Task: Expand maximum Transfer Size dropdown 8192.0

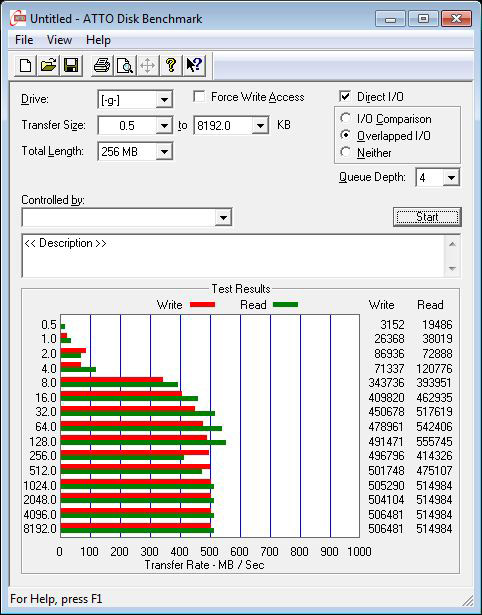Action: pyautogui.click(x=260, y=126)
